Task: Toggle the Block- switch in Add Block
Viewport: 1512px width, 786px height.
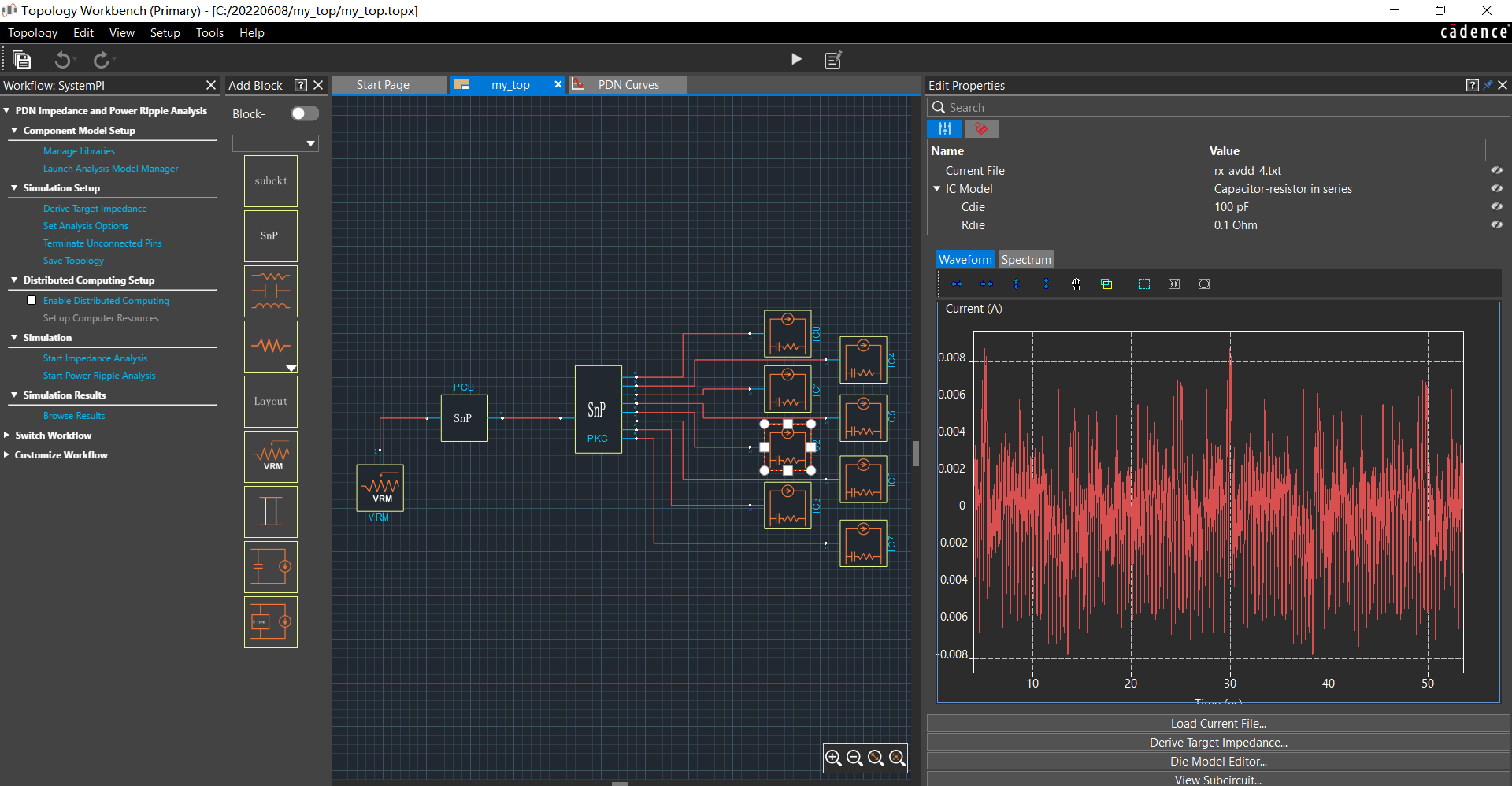Action: [x=305, y=113]
